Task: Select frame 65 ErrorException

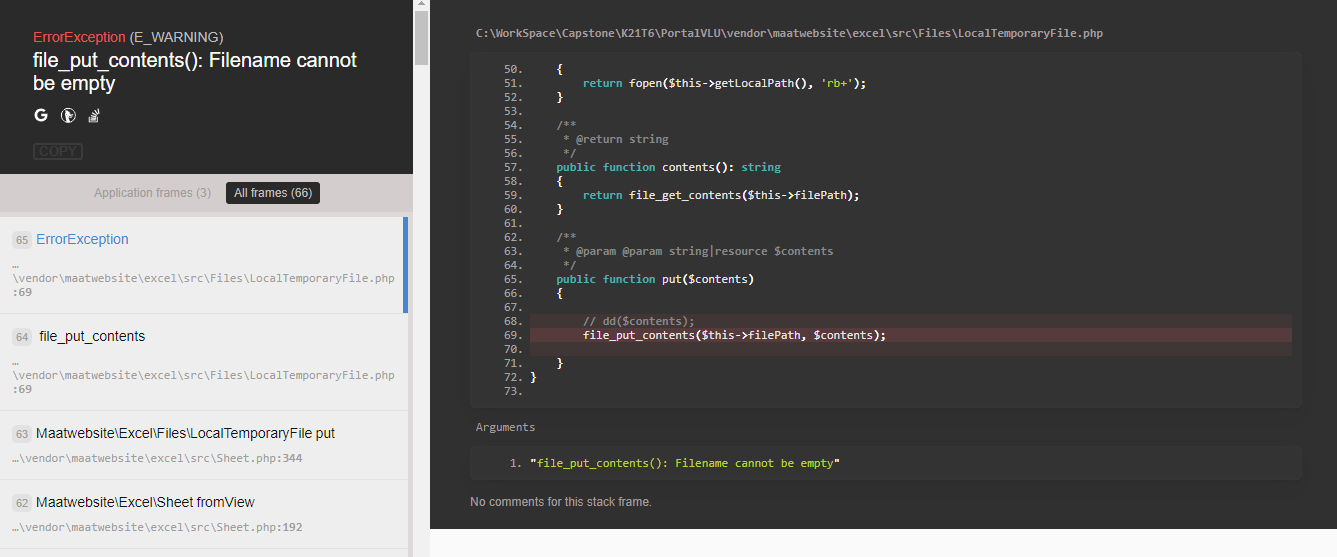Action: [x=204, y=264]
